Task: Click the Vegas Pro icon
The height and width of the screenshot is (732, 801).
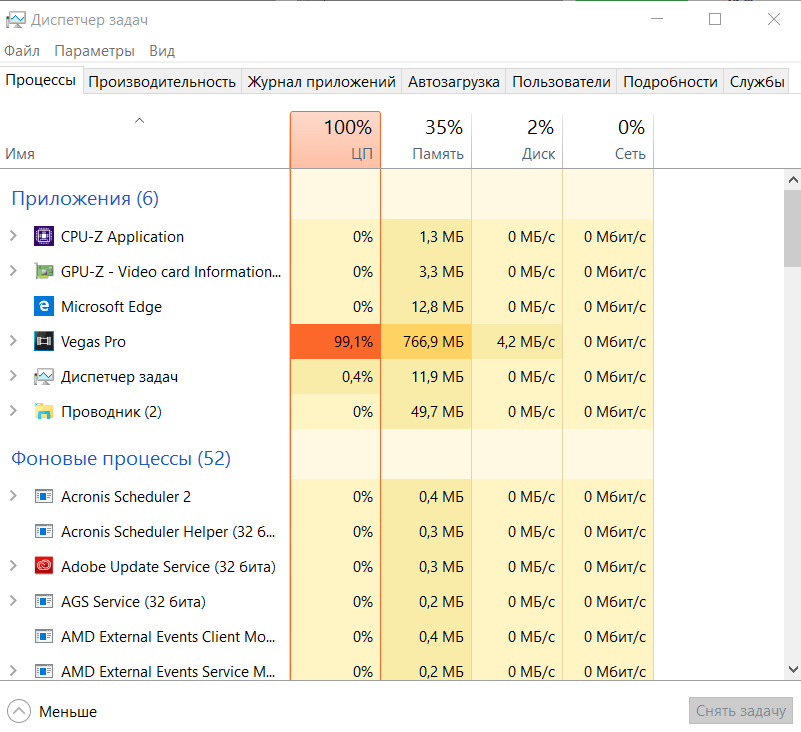Action: pos(44,341)
